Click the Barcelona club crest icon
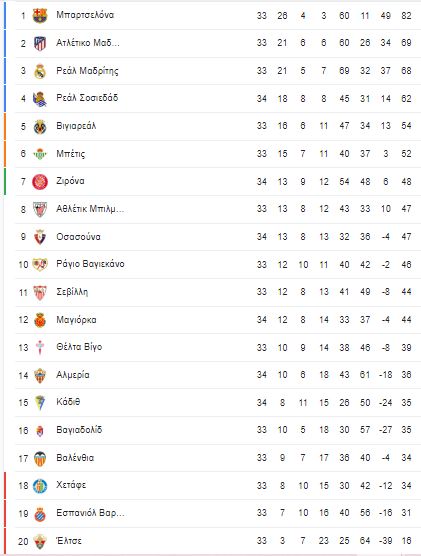Viewport: 421px width, 556px height. coord(40,16)
